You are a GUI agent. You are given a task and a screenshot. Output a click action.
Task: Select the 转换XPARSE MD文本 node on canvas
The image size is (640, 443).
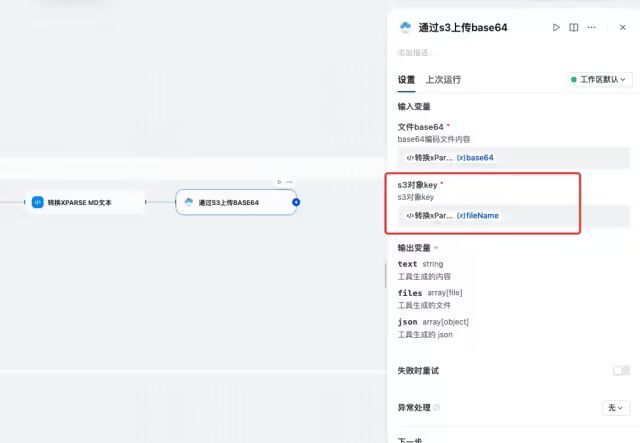tap(85, 203)
